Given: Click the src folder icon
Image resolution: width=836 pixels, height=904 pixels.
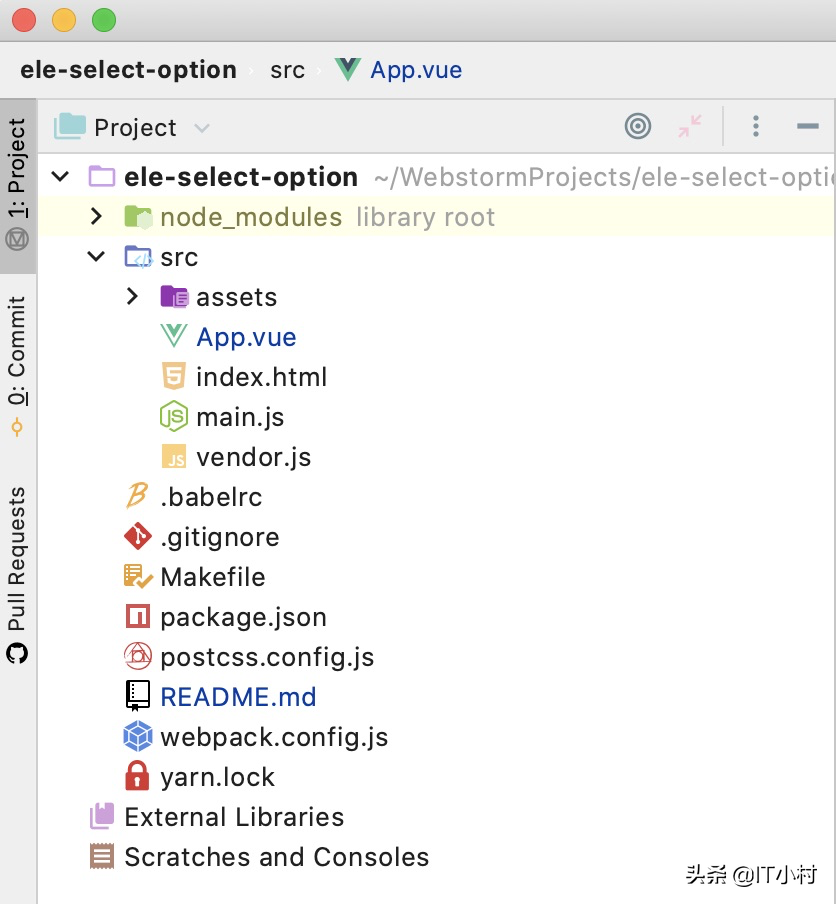Looking at the screenshot, I should click(x=138, y=257).
